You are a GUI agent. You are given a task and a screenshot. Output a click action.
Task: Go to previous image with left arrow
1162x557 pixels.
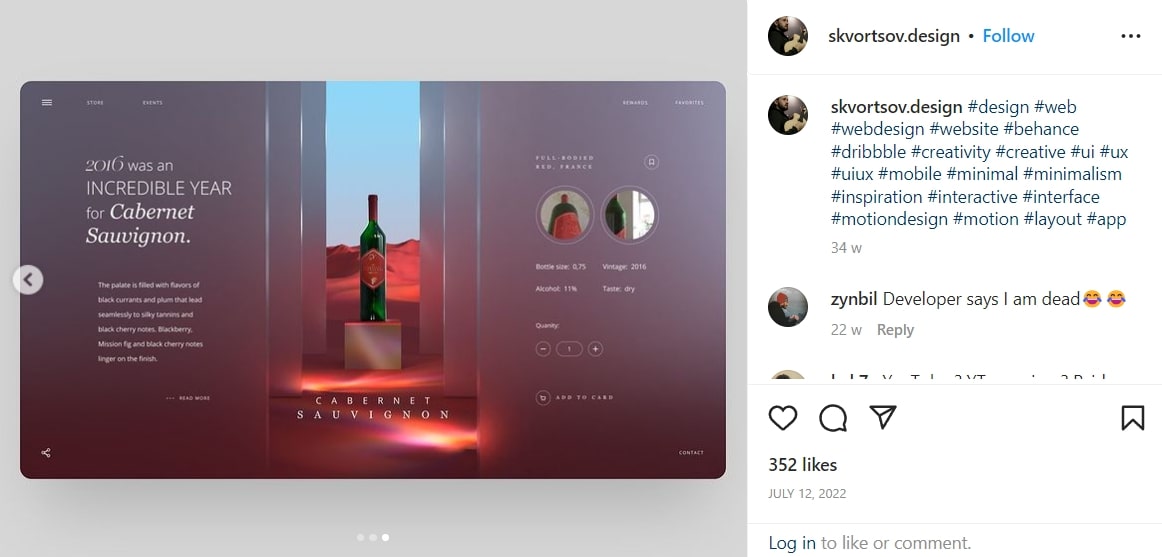[28, 280]
